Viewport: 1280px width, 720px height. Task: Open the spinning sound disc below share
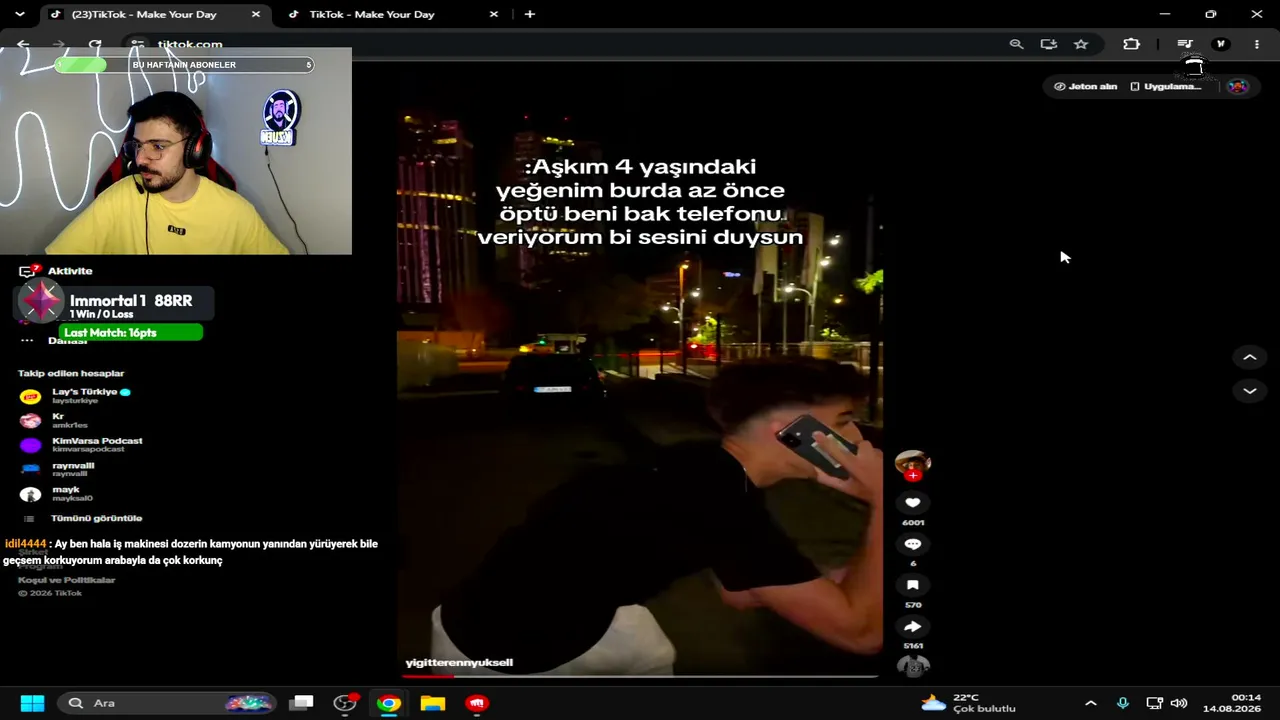click(x=913, y=666)
